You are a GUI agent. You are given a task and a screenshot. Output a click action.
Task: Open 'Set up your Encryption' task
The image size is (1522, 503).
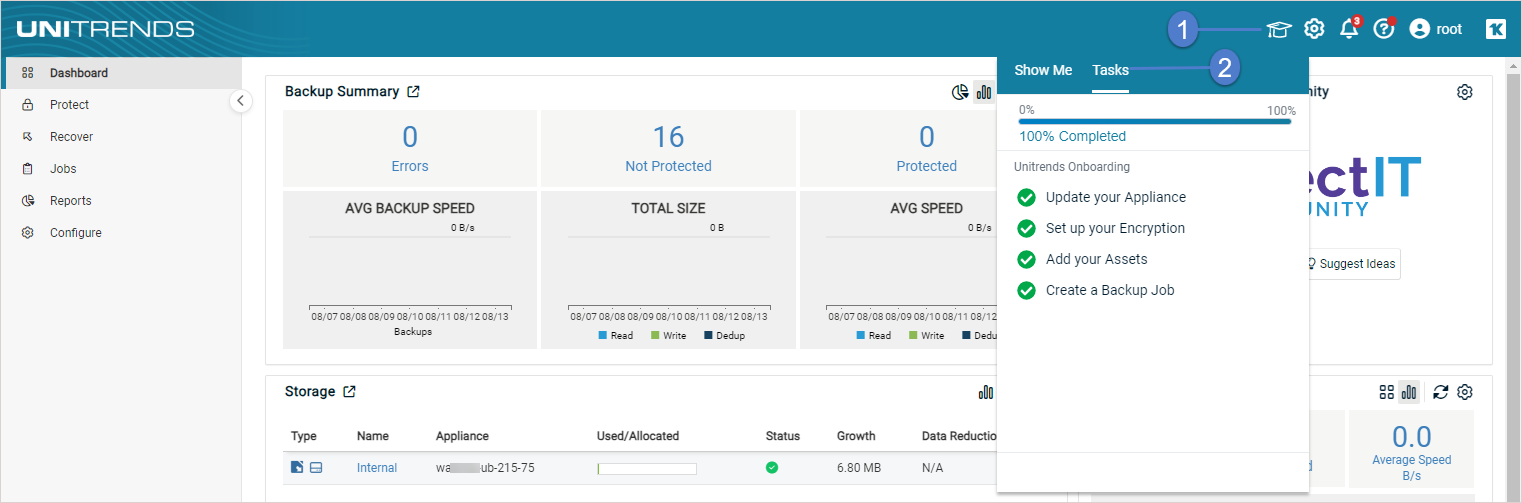[x=1115, y=229]
